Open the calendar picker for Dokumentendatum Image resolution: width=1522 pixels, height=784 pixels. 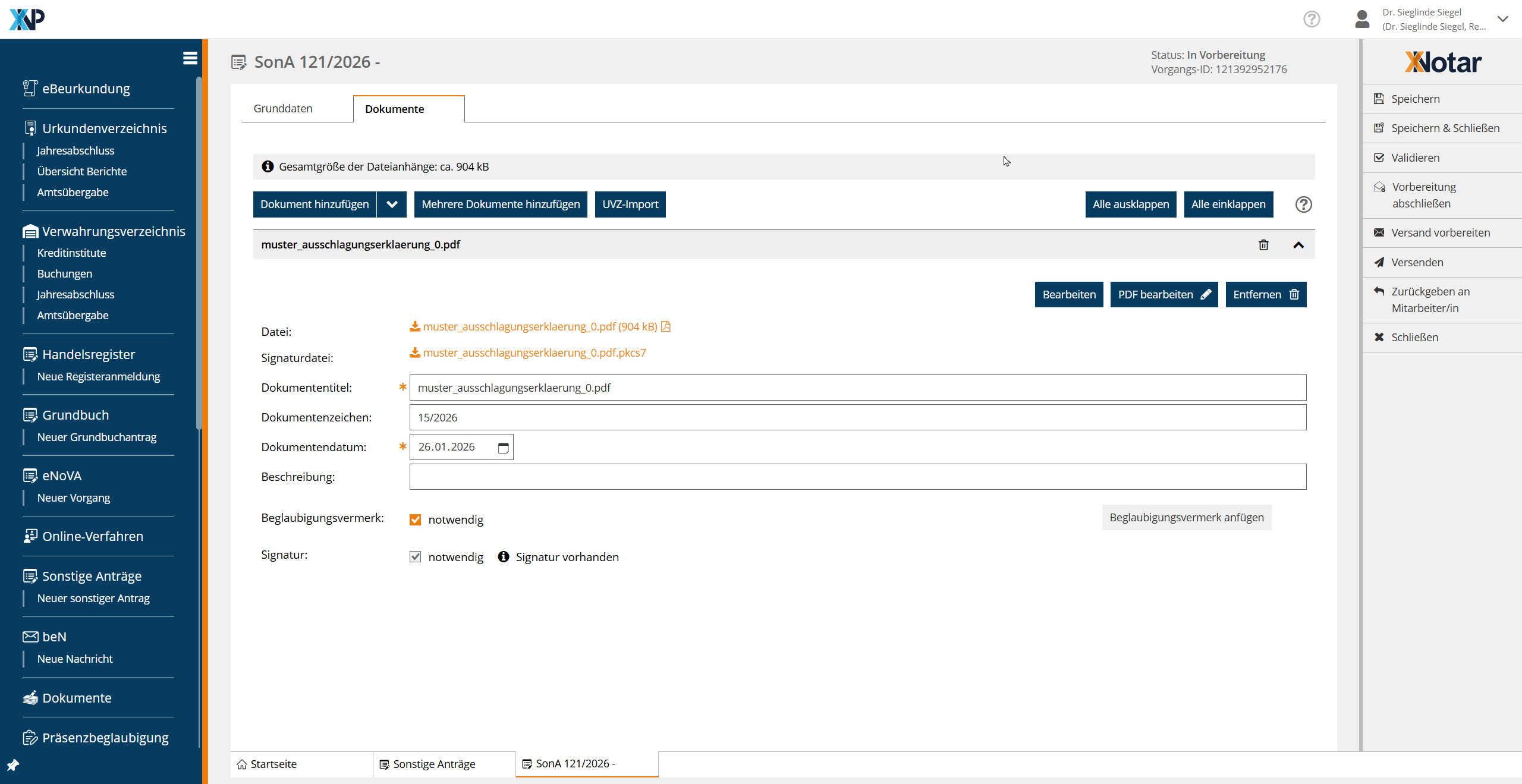[503, 448]
